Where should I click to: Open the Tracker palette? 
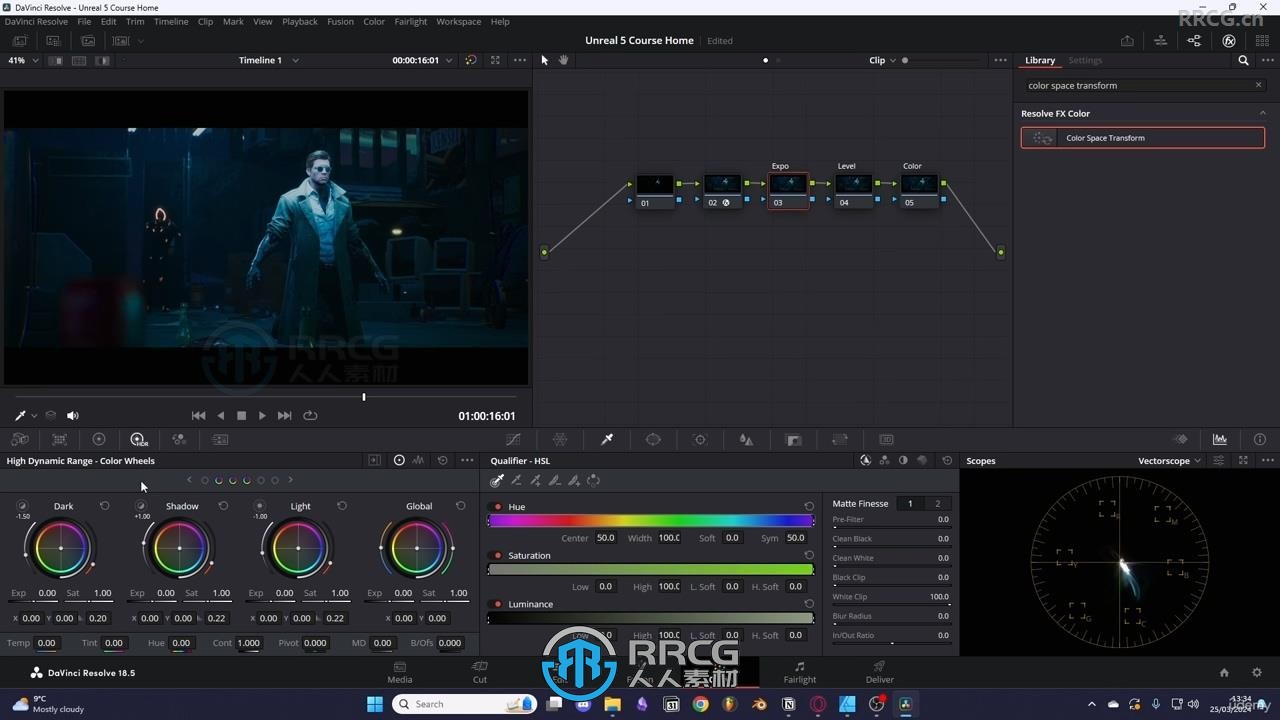(x=700, y=439)
